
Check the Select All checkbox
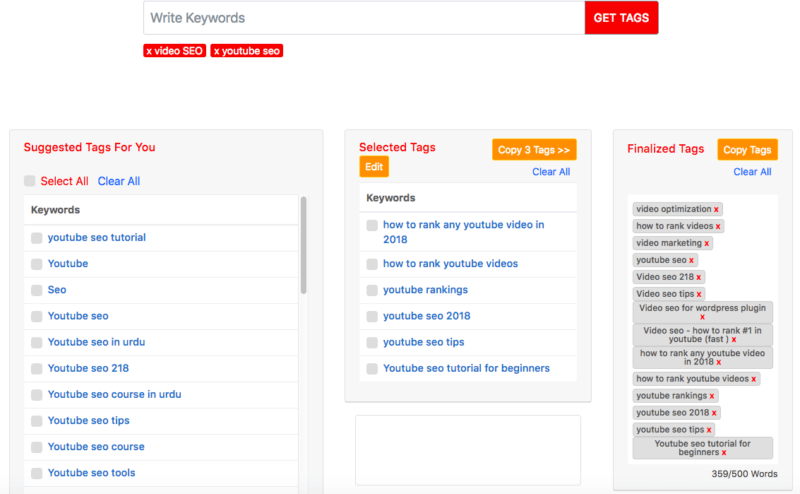point(30,181)
